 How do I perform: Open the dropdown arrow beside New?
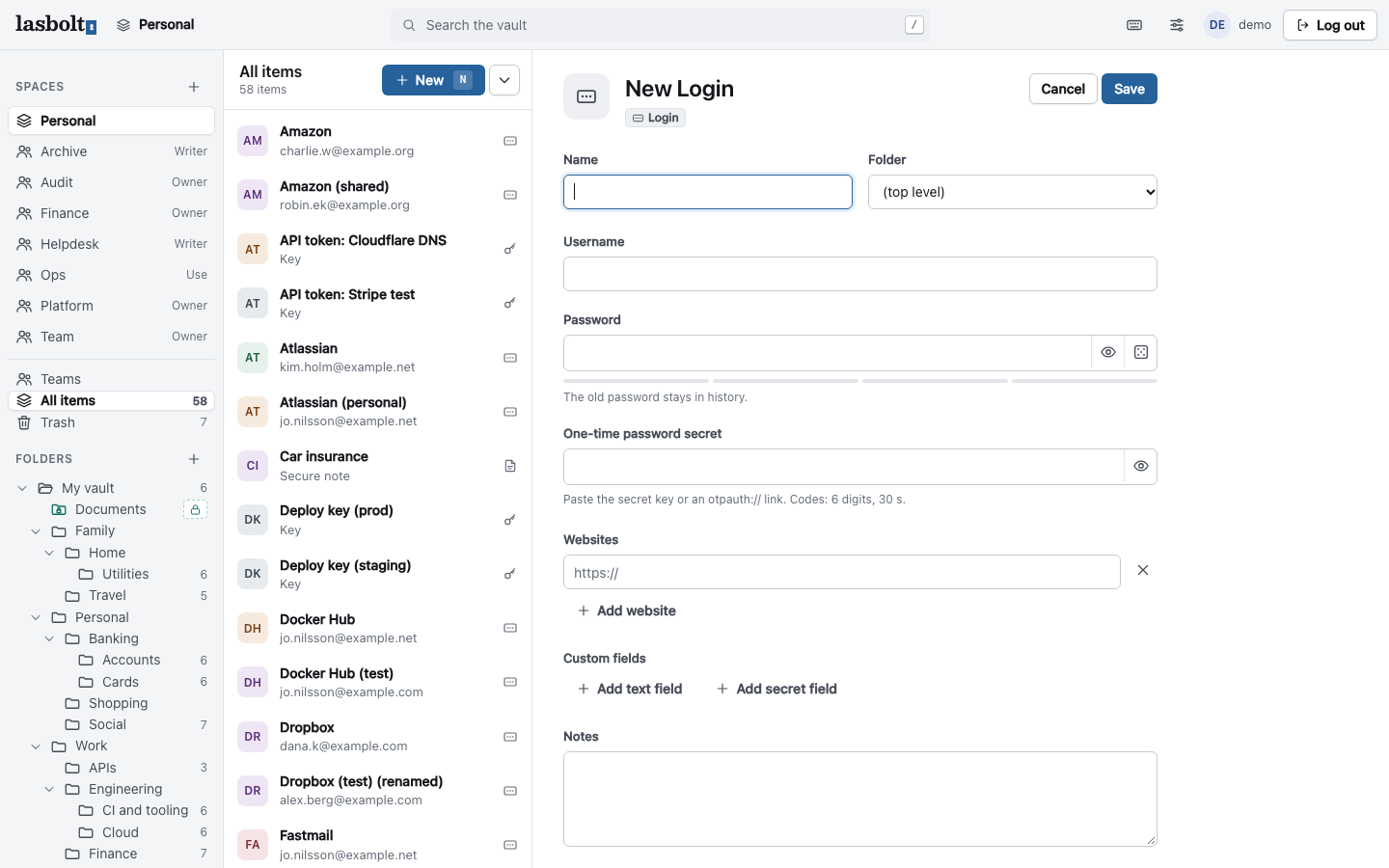pyautogui.click(x=504, y=80)
